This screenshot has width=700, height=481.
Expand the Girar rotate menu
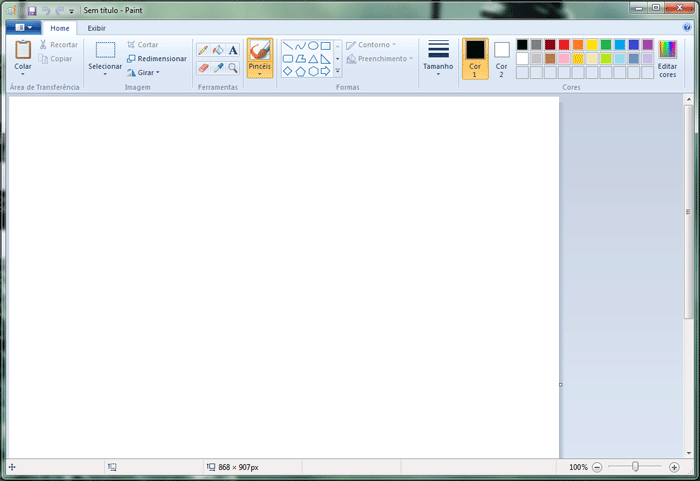pyautogui.click(x=148, y=73)
